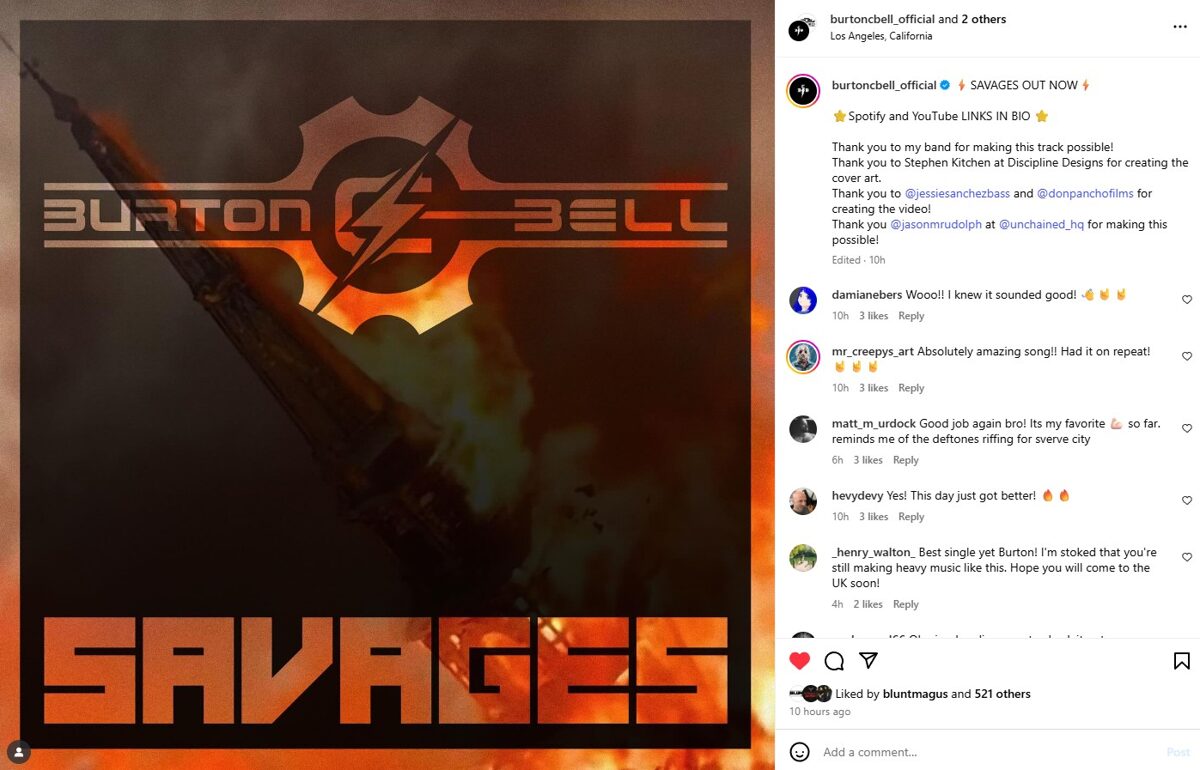
Task: Open the three-dot more options menu
Action: [1180, 27]
